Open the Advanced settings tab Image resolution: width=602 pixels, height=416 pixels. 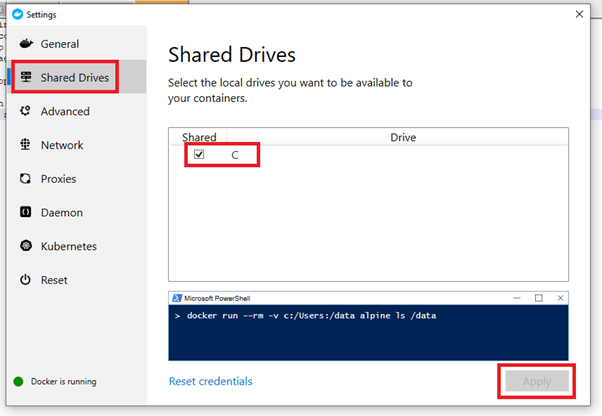77,111
